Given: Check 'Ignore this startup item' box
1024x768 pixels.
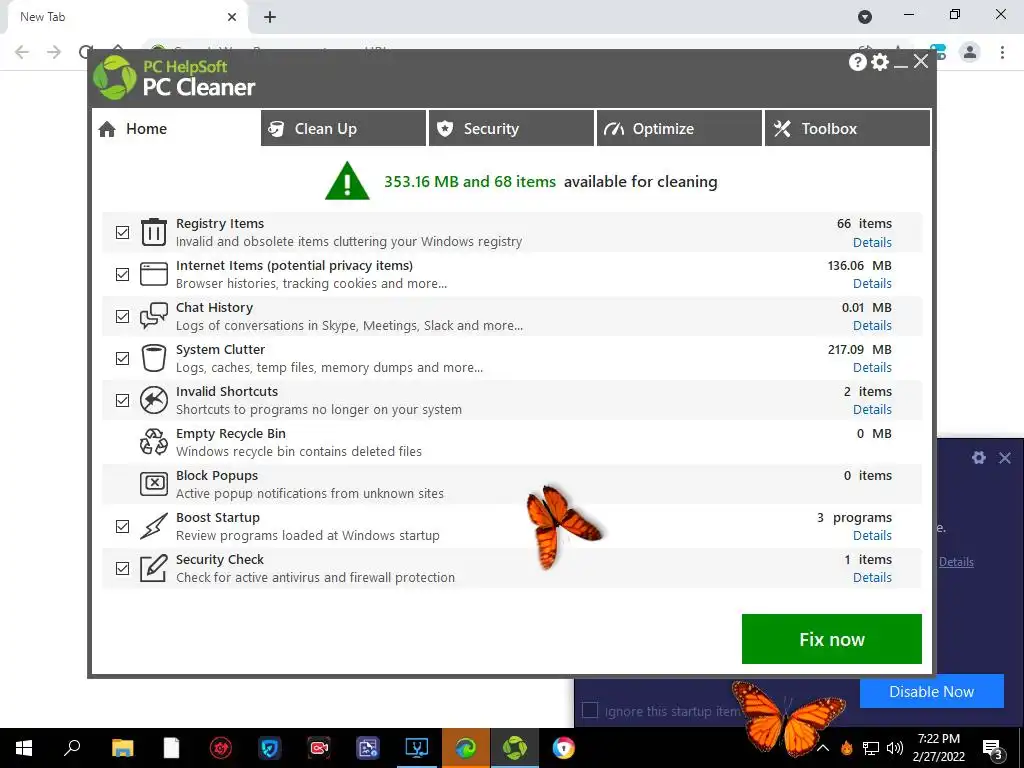Looking at the screenshot, I should click(590, 711).
